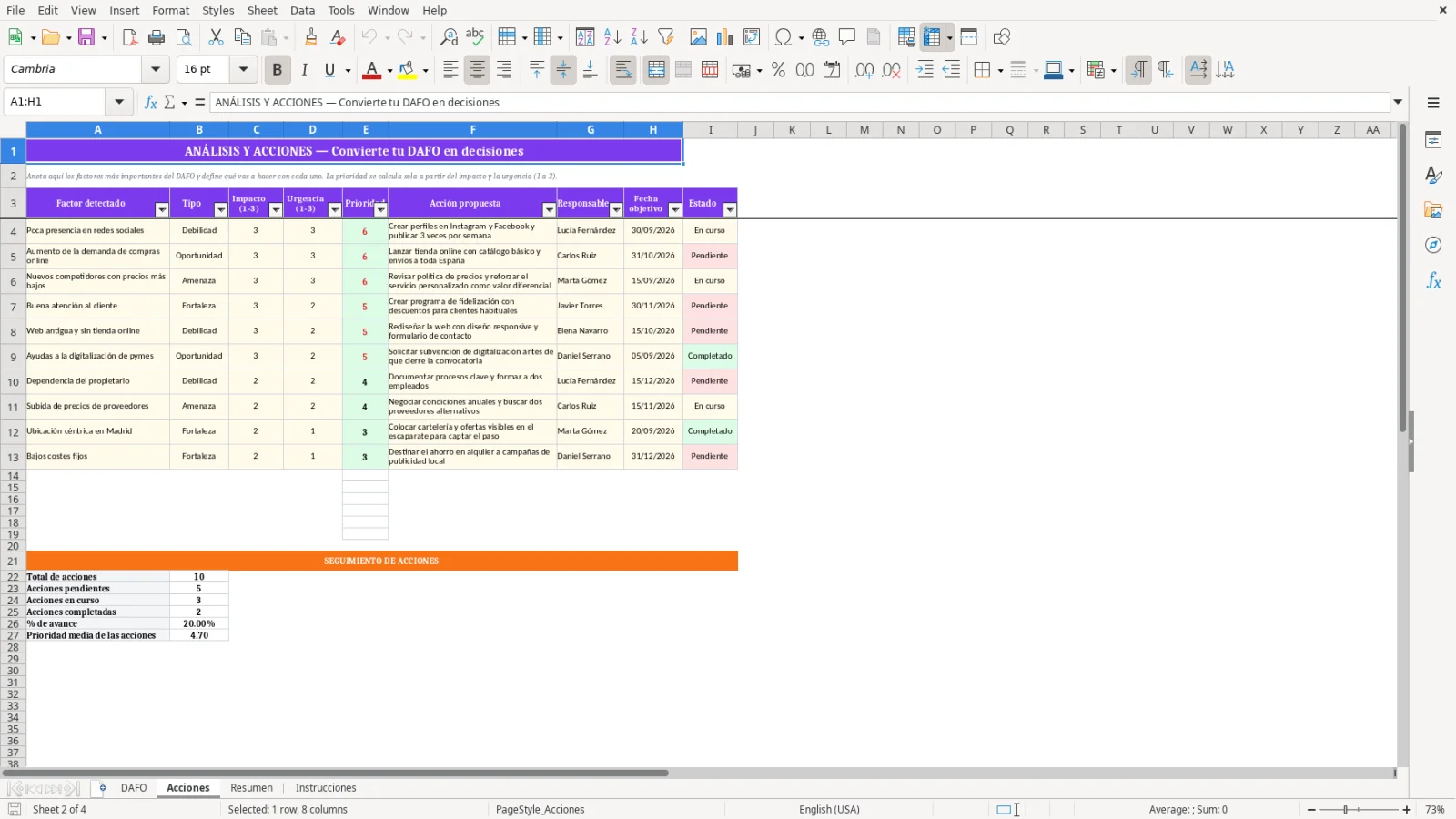Click the Merge and Center Cells icon

656,69
